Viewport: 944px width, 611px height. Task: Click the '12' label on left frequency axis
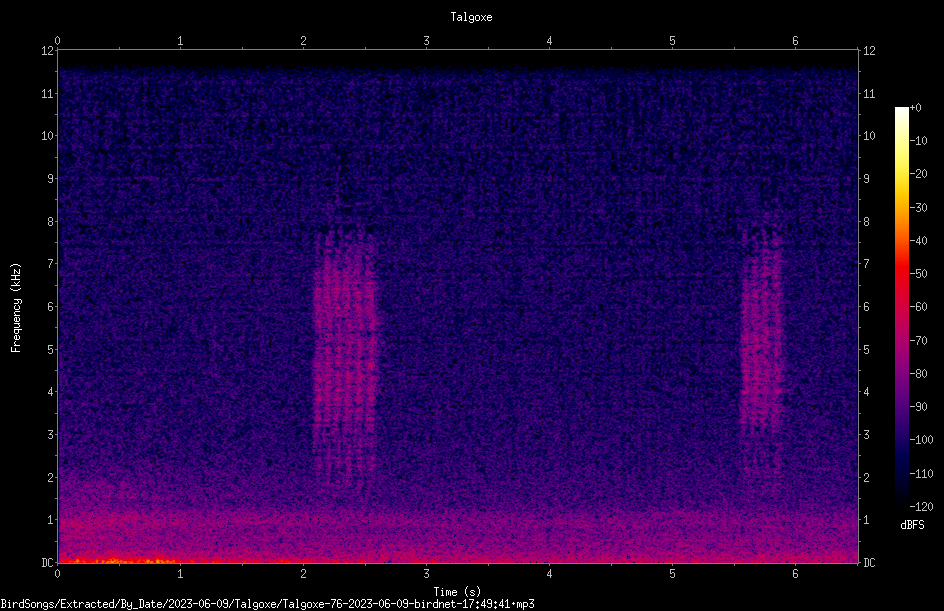[47, 51]
